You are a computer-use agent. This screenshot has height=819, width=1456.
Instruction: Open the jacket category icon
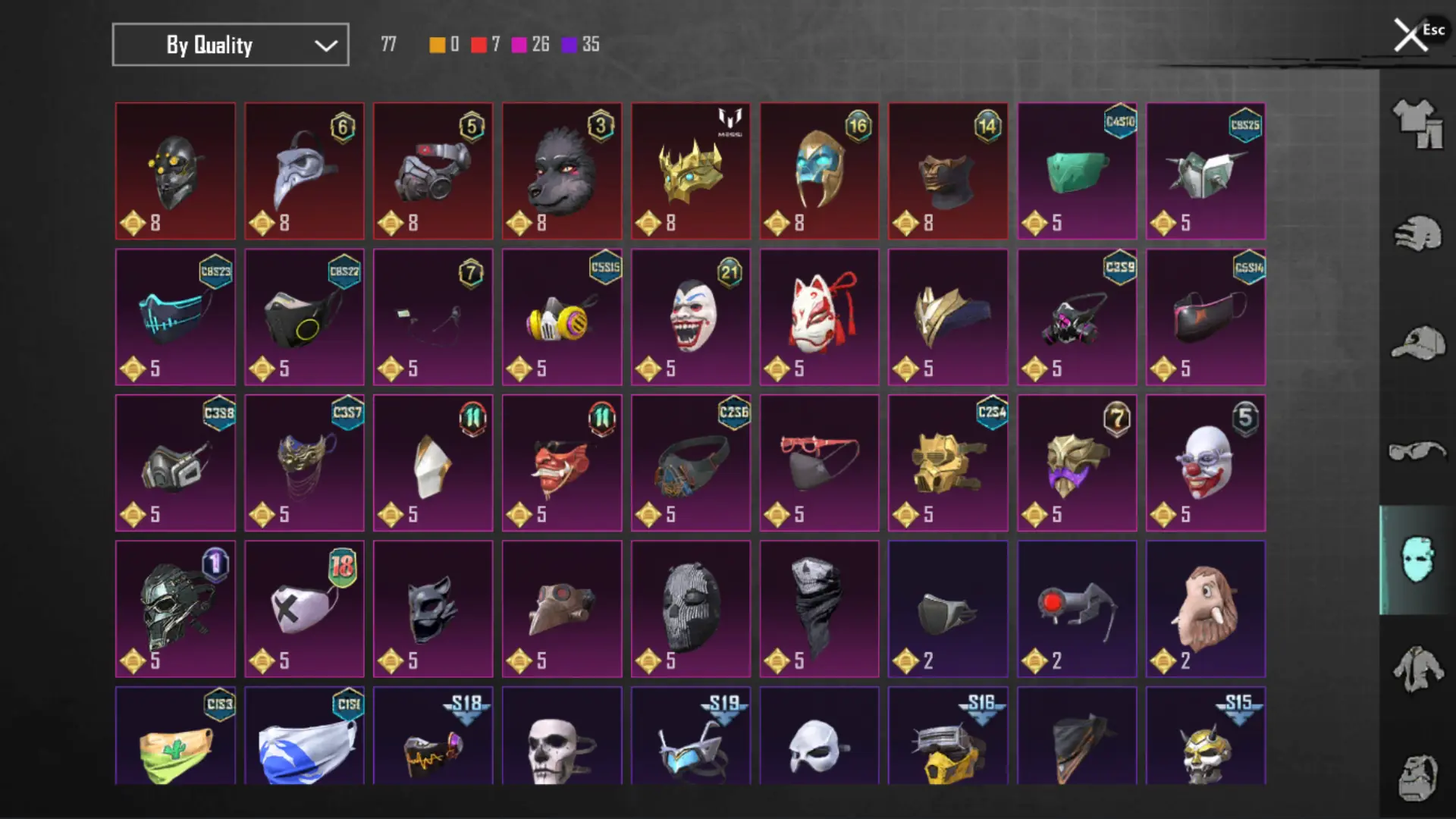[1417, 669]
